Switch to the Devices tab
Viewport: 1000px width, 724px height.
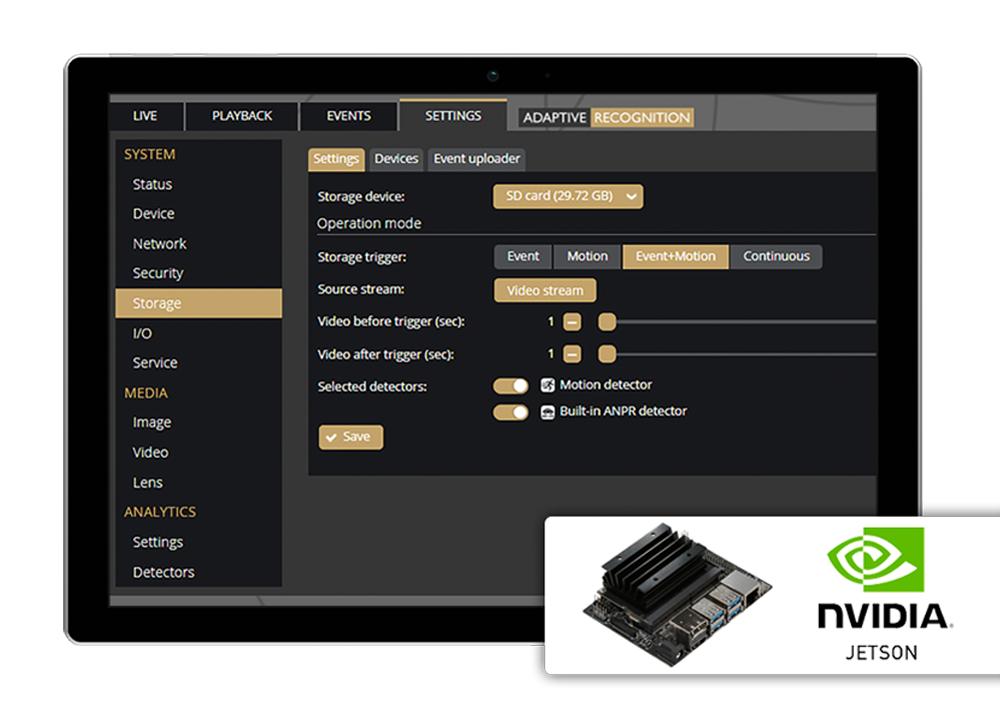point(396,159)
